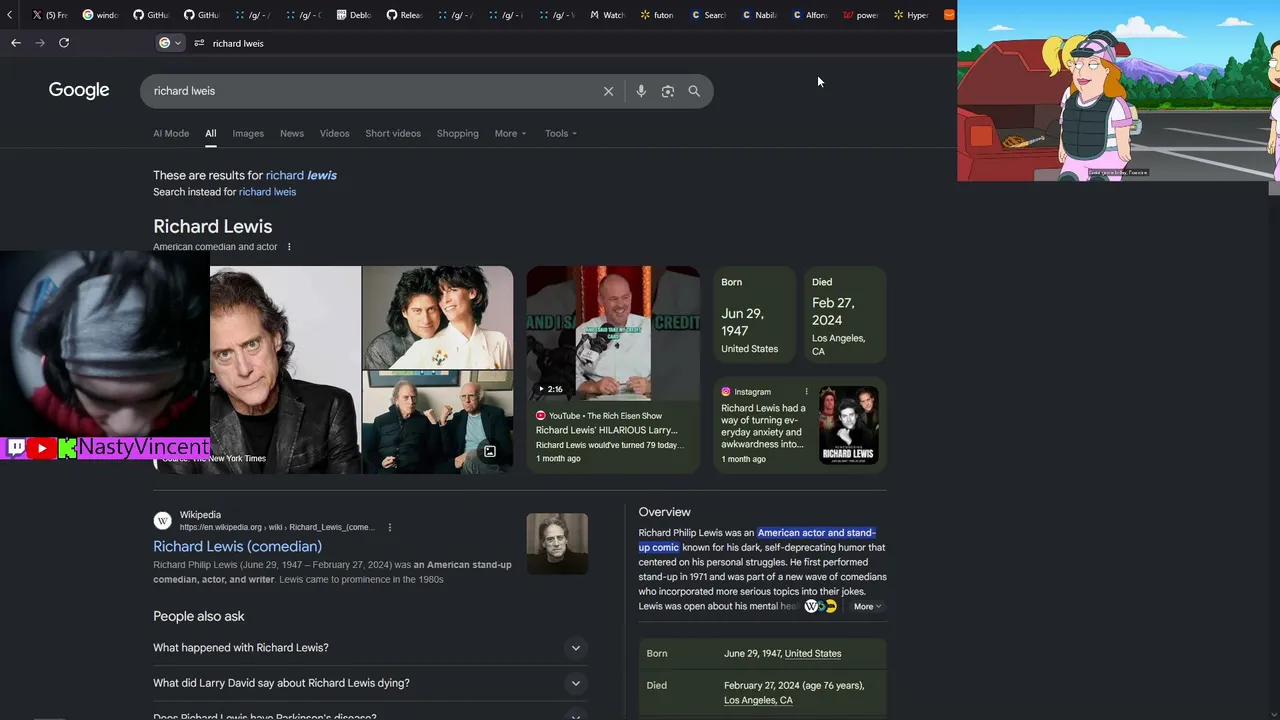Switch to the "Alfons" browser tab
This screenshot has width=1280, height=720.
[811, 15]
